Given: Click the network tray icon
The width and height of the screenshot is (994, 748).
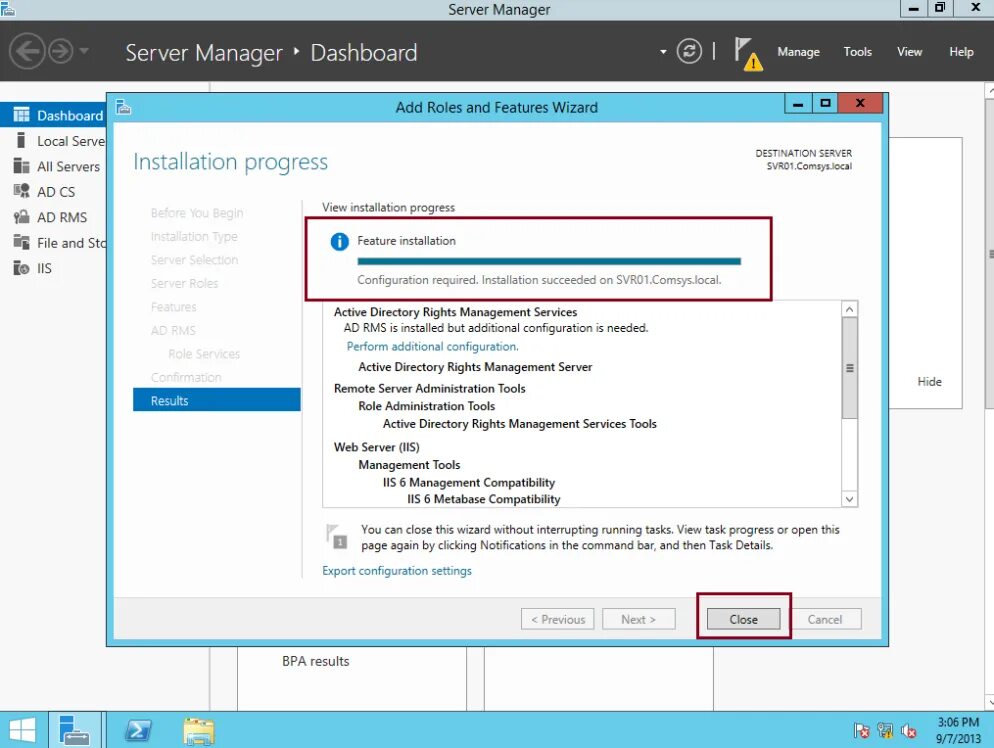Looking at the screenshot, I should 886,731.
